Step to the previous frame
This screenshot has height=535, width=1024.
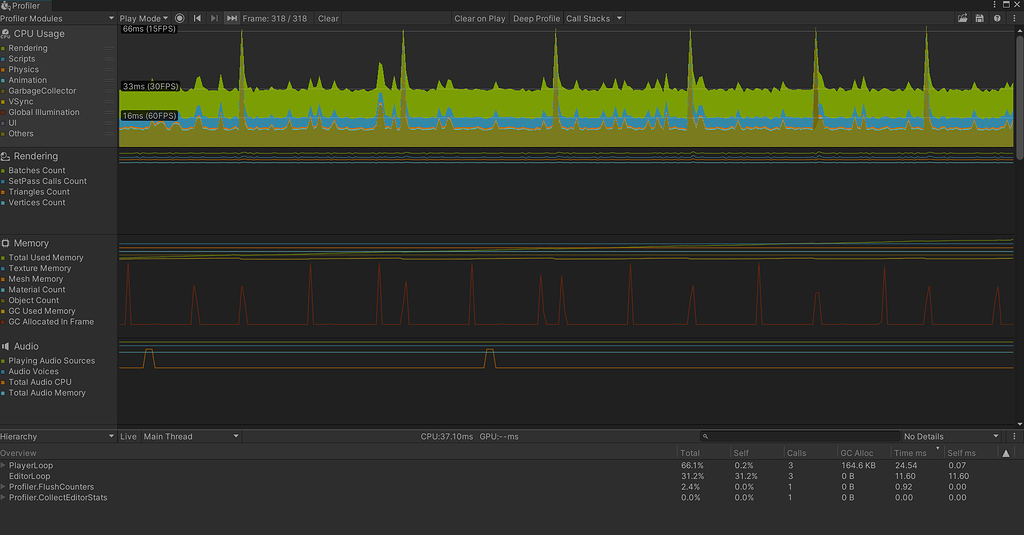197,18
